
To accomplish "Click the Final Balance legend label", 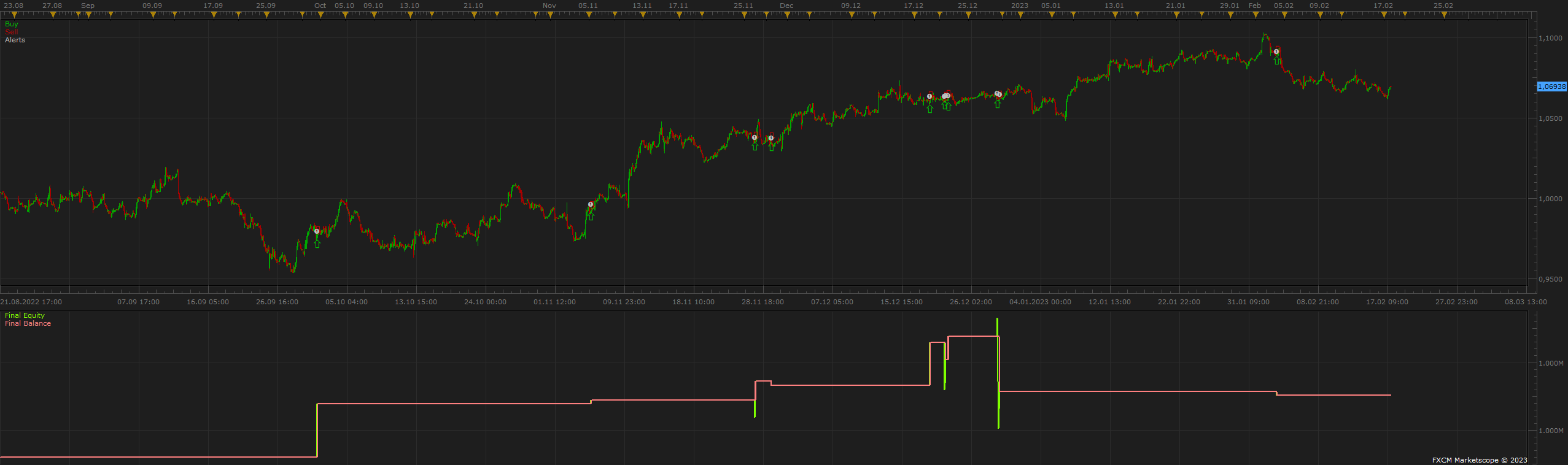I will pos(28,323).
